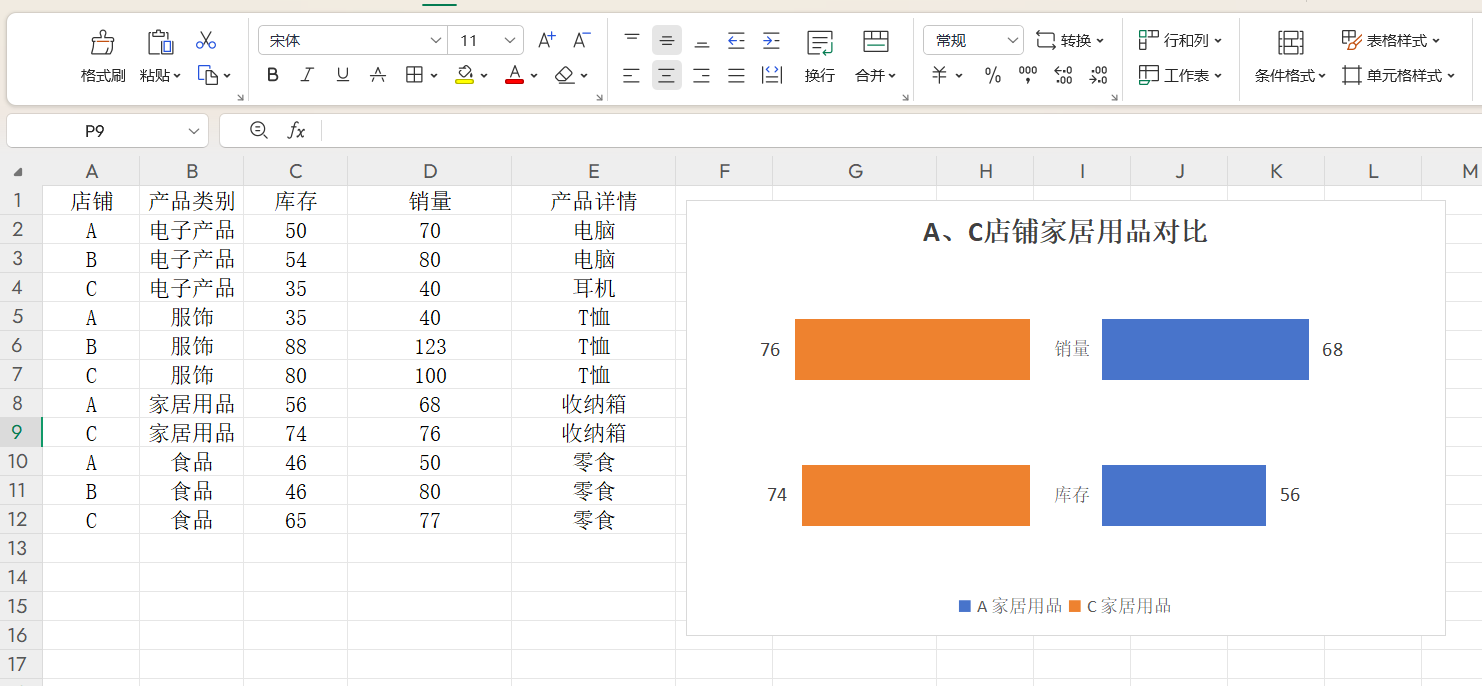The height and width of the screenshot is (686, 1482).
Task: Expand the fill color dropdown arrow
Action: 484,75
